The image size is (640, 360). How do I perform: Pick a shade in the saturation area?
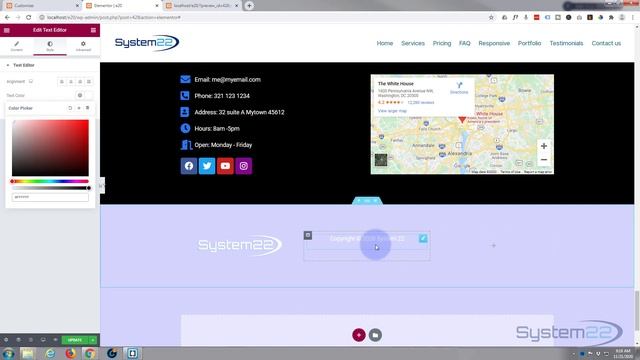pos(50,148)
